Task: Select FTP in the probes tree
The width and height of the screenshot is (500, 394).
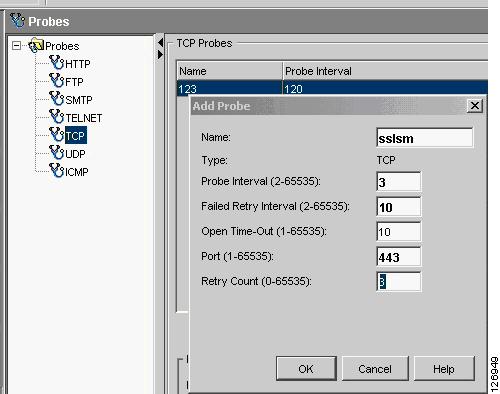Action: tap(74, 82)
